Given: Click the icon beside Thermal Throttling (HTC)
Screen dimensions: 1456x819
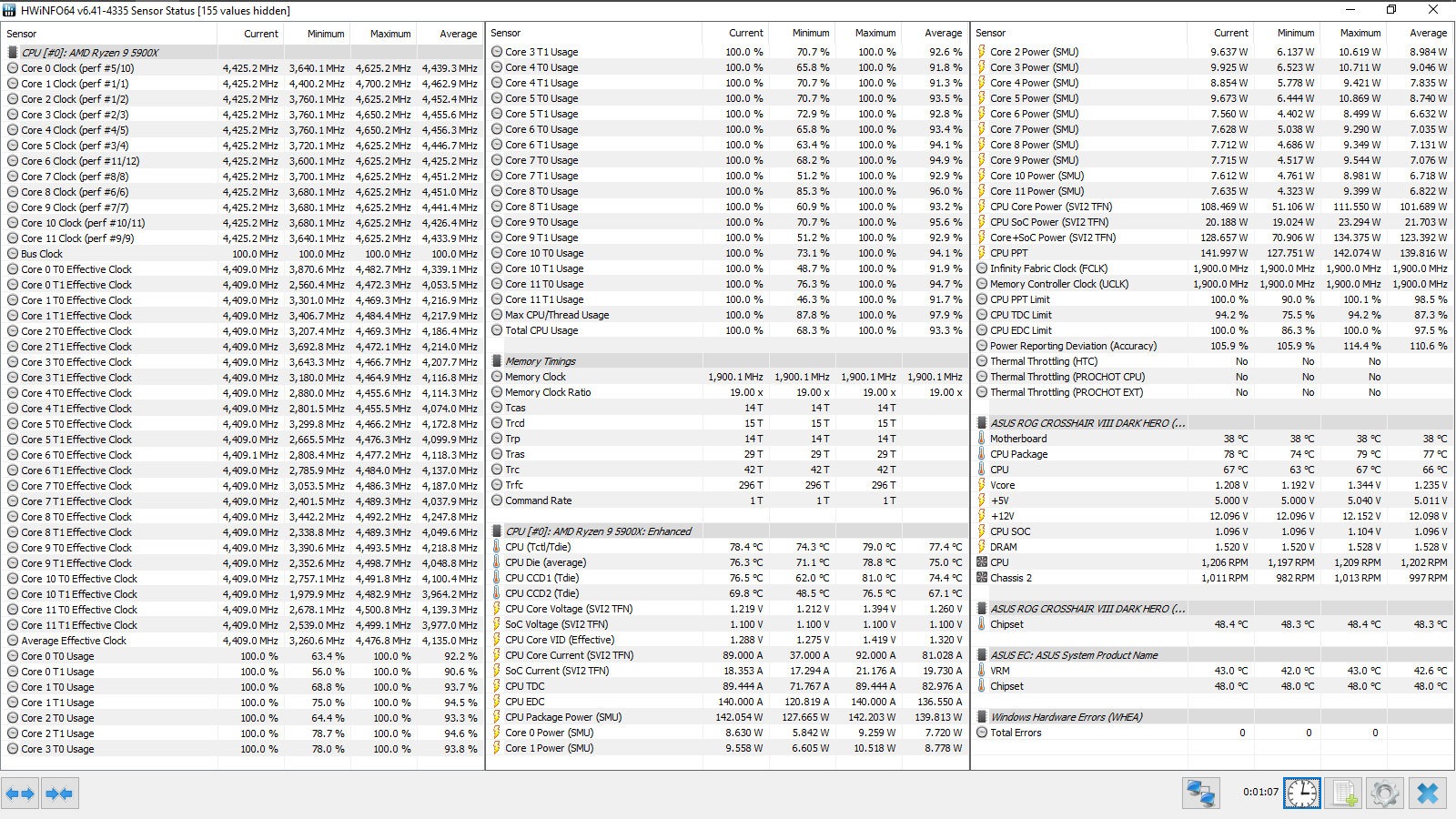Looking at the screenshot, I should (x=982, y=361).
